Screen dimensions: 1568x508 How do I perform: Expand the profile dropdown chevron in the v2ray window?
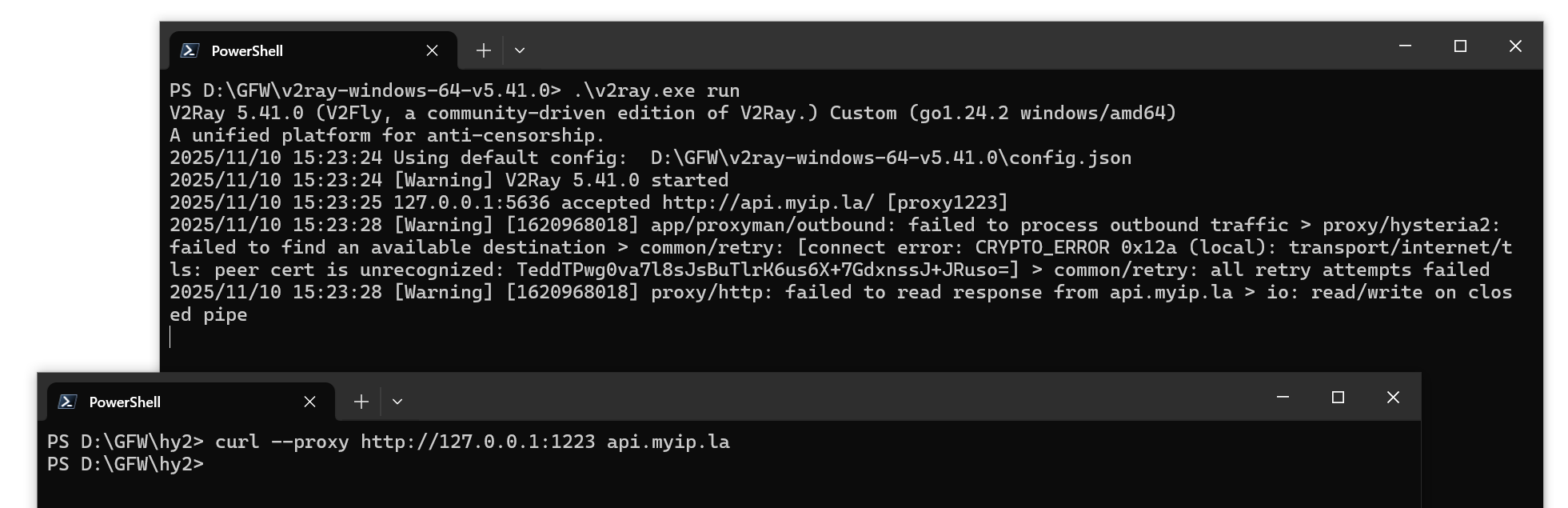[520, 50]
